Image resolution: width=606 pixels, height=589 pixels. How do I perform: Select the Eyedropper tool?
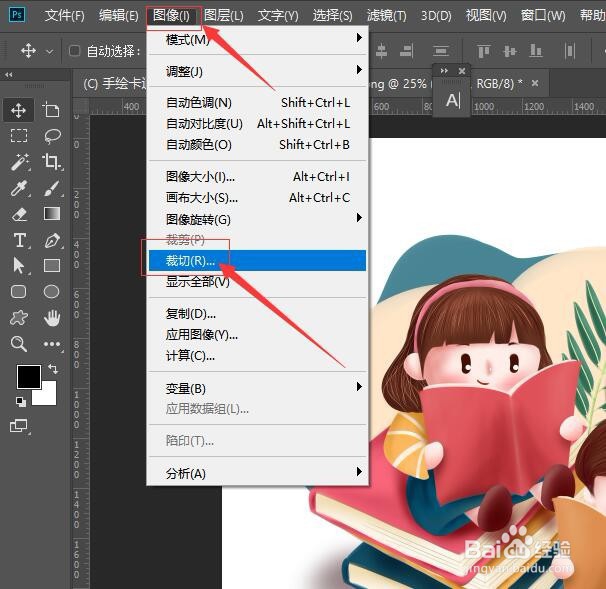(x=19, y=188)
